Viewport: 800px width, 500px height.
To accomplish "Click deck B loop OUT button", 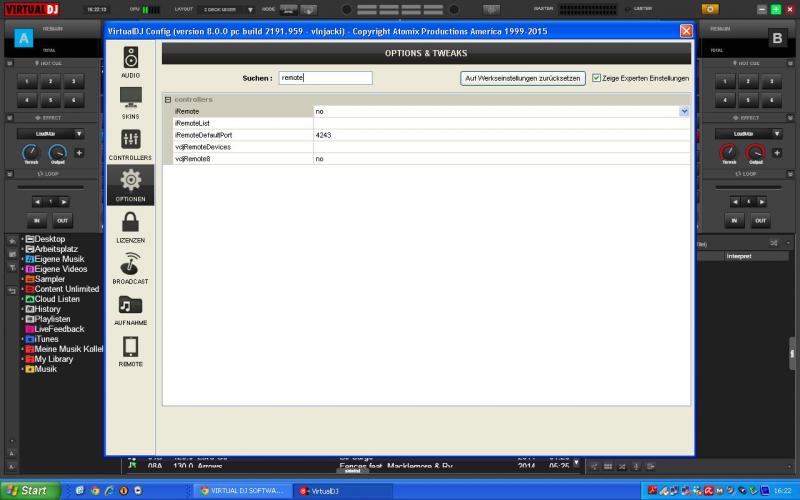I will point(760,220).
